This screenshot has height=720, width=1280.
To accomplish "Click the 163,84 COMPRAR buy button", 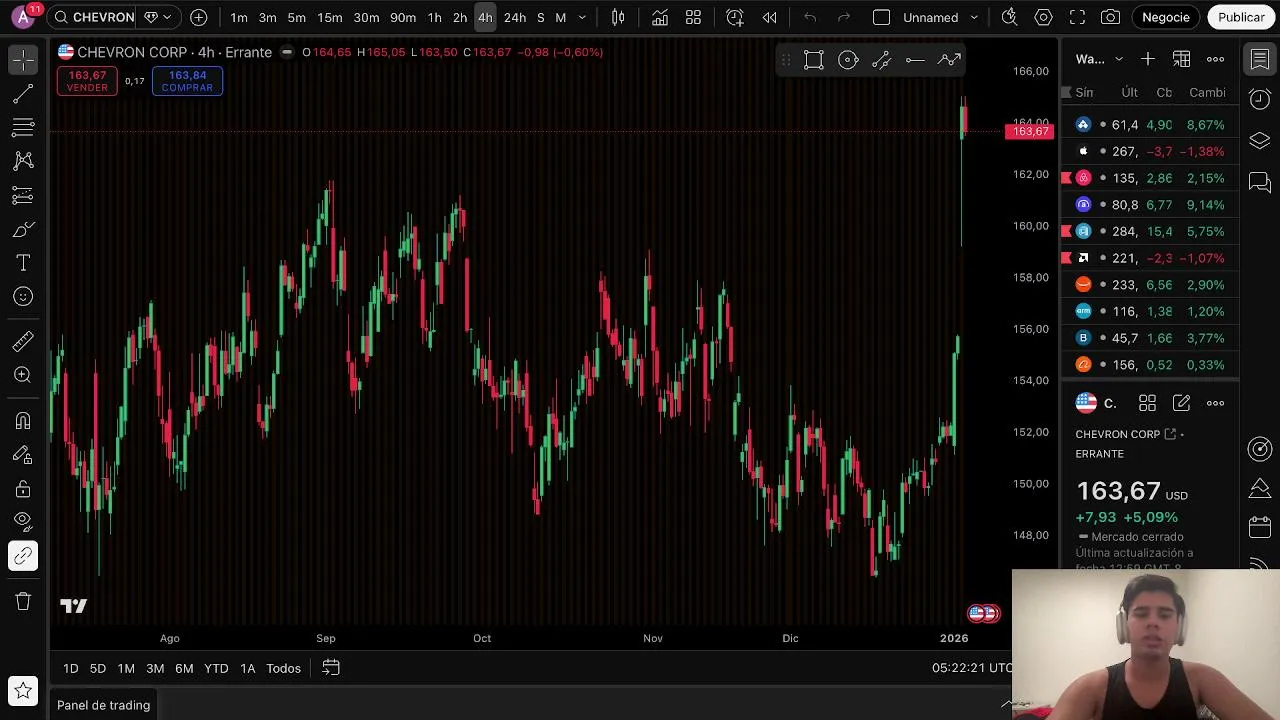I will pos(187,81).
